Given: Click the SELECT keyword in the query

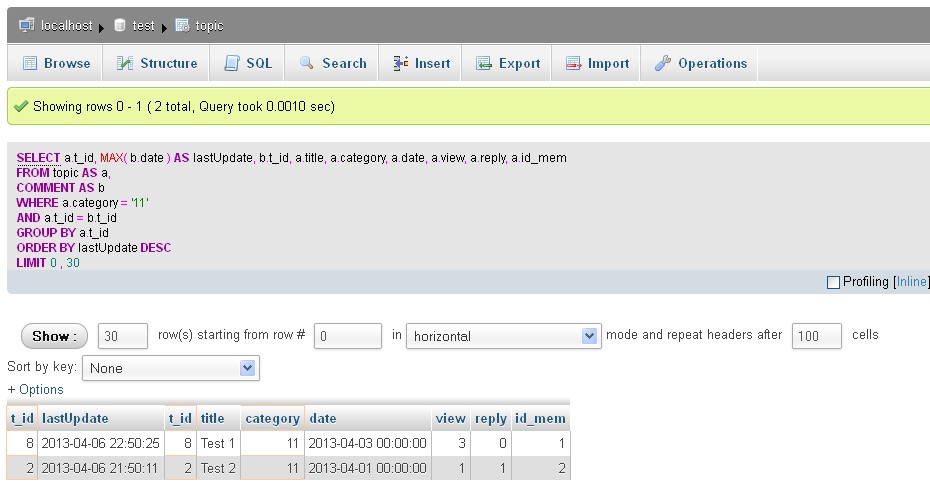Looking at the screenshot, I should click(x=39, y=158).
